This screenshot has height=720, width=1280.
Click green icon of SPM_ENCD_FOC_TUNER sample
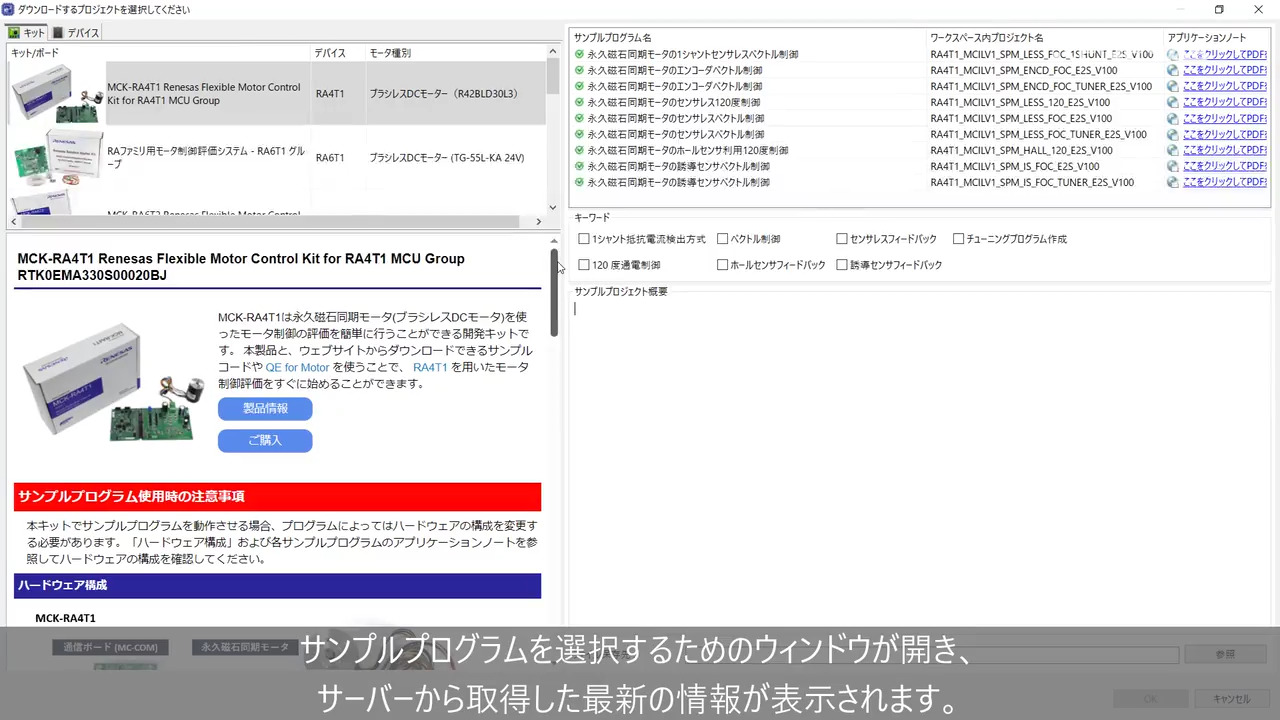pyautogui.click(x=579, y=86)
